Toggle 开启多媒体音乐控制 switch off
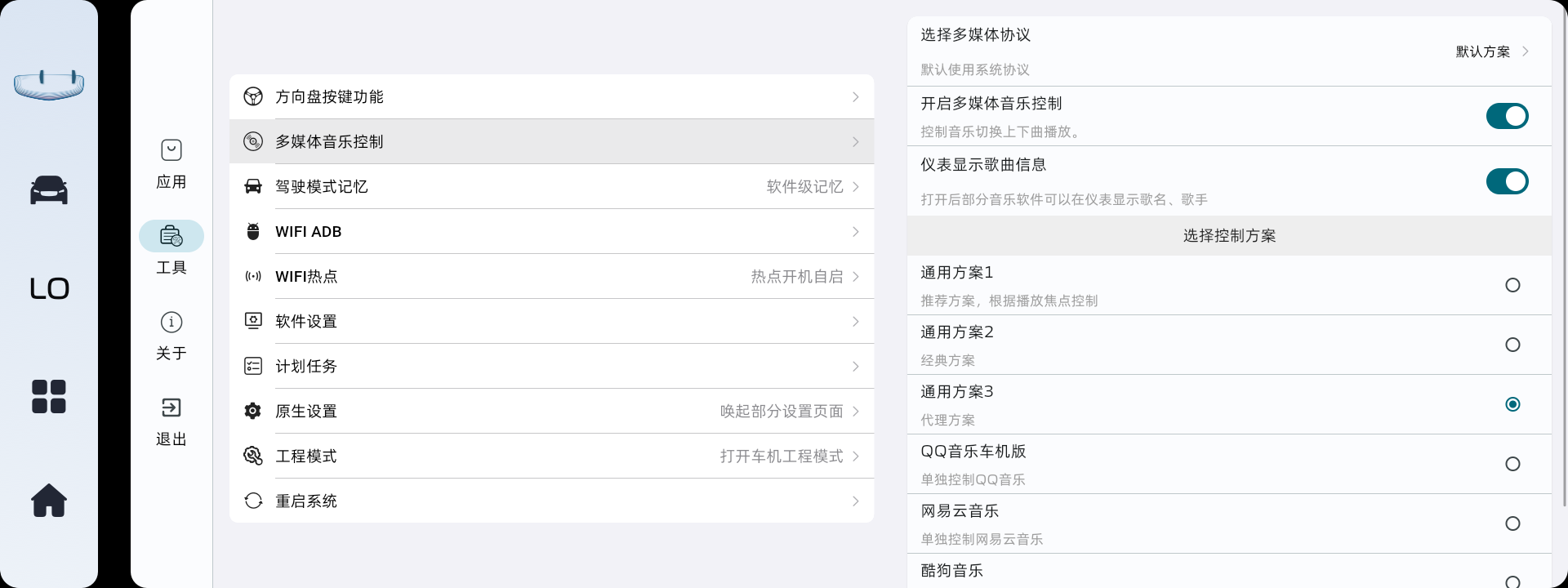This screenshot has height=588, width=1568. tap(1507, 116)
